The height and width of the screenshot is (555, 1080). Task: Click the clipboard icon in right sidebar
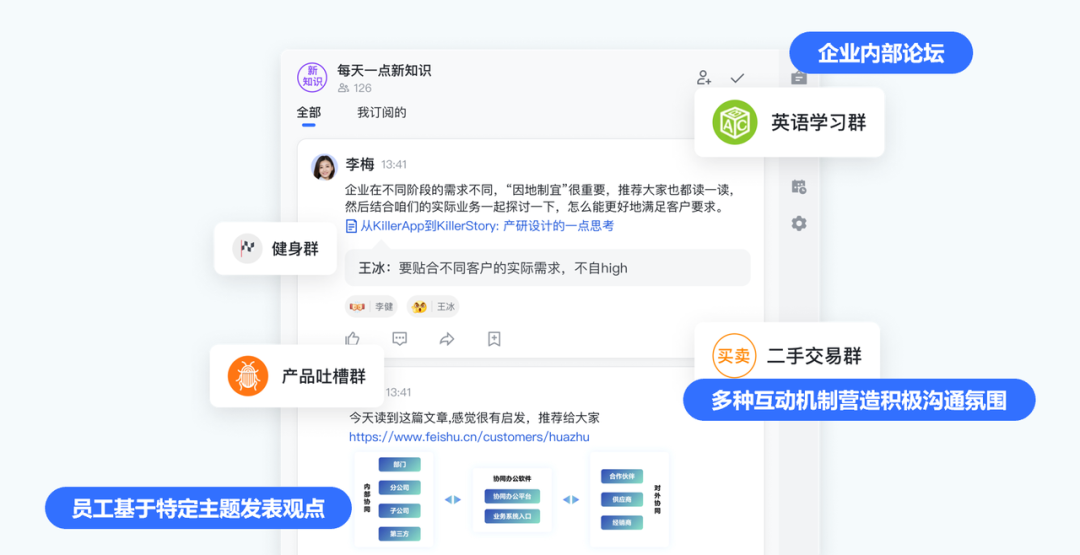[798, 78]
